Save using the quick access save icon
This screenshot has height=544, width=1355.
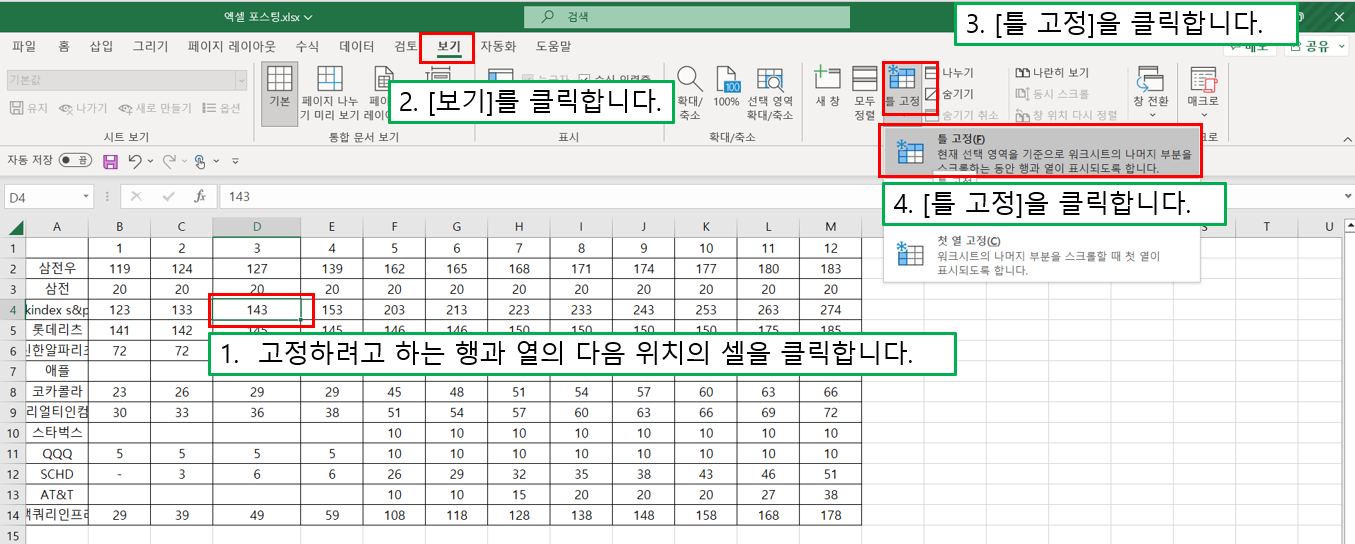(110, 160)
